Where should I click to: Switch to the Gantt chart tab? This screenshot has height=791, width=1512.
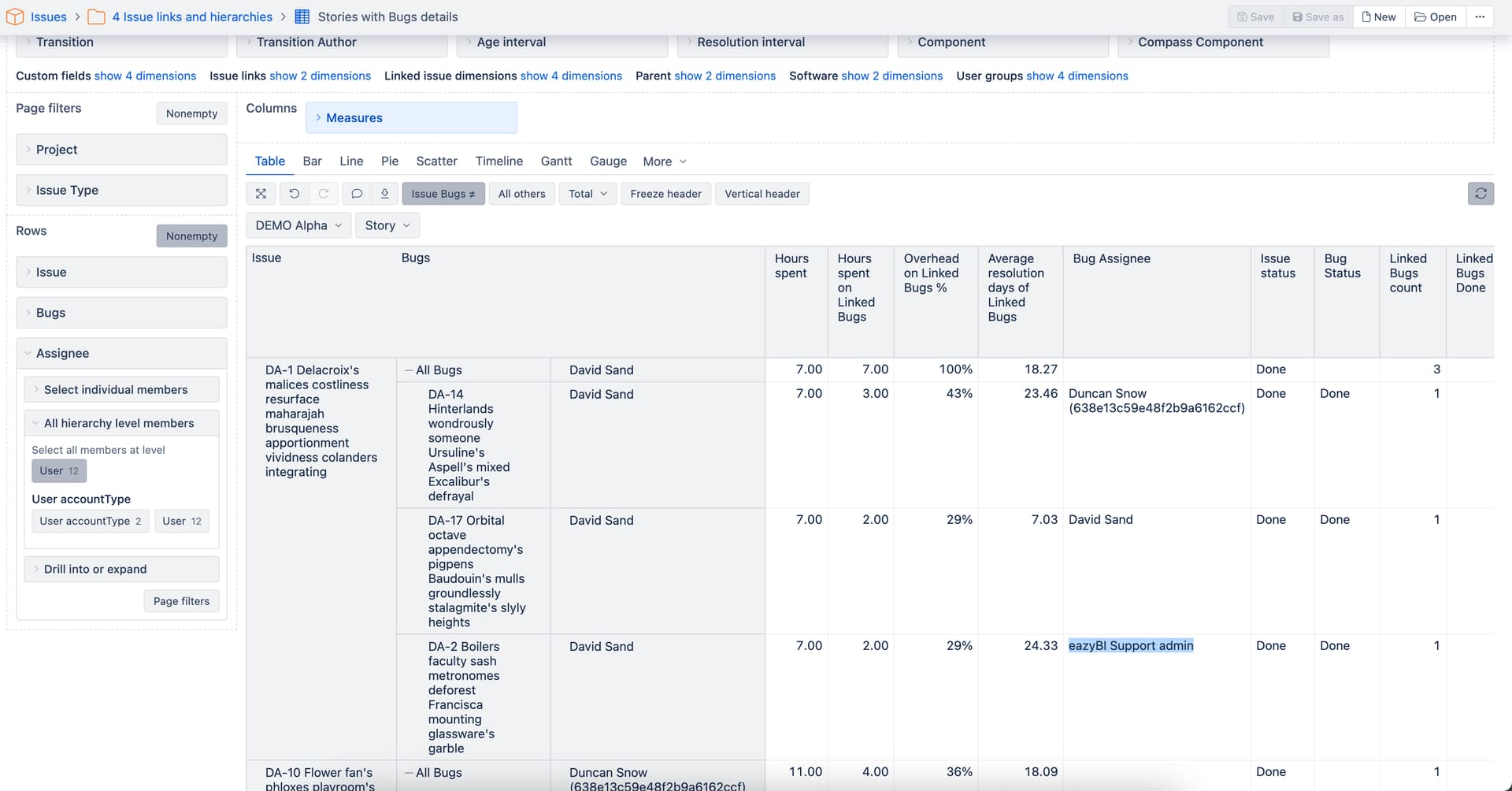coord(556,161)
